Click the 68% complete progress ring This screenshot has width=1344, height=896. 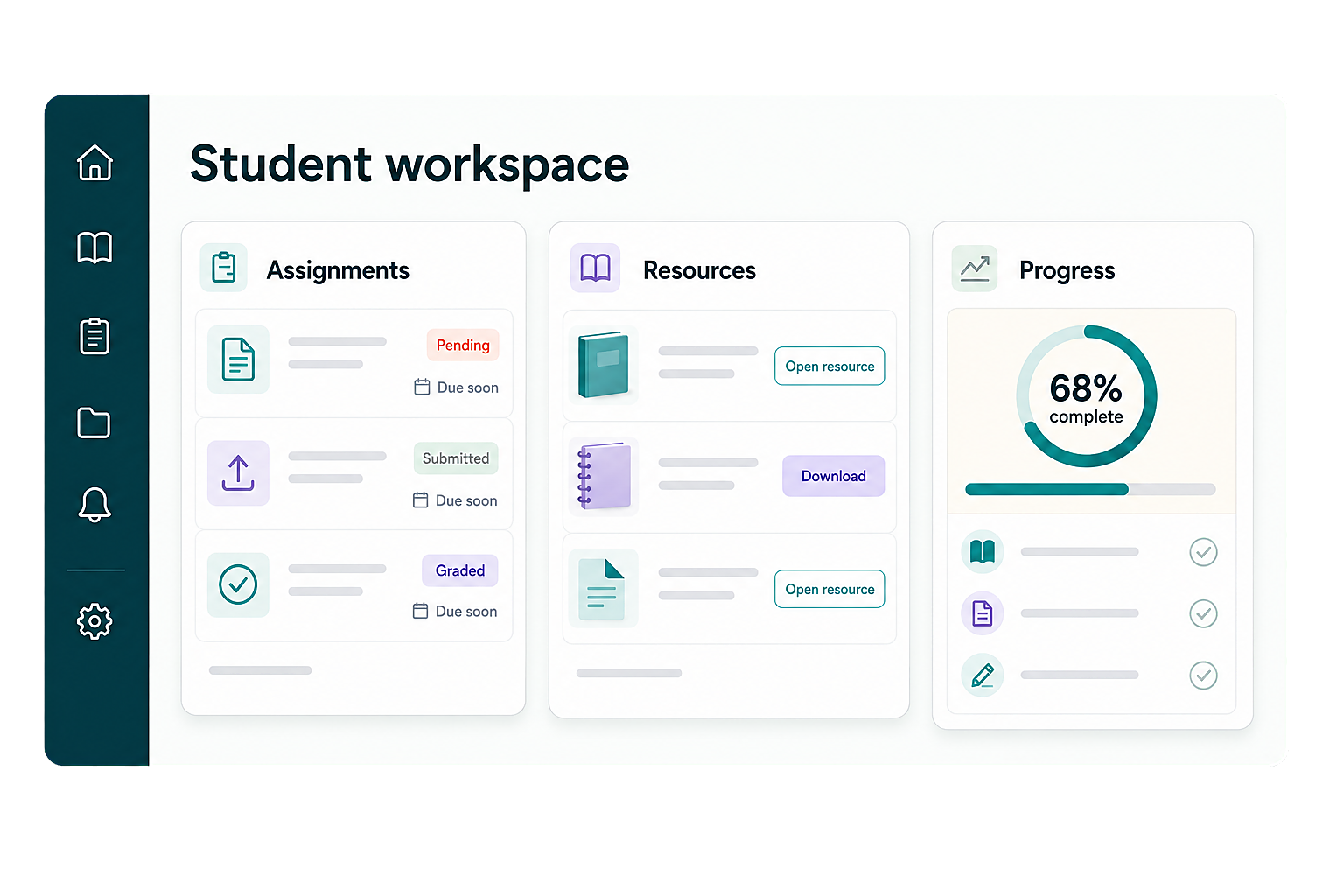click(1087, 396)
